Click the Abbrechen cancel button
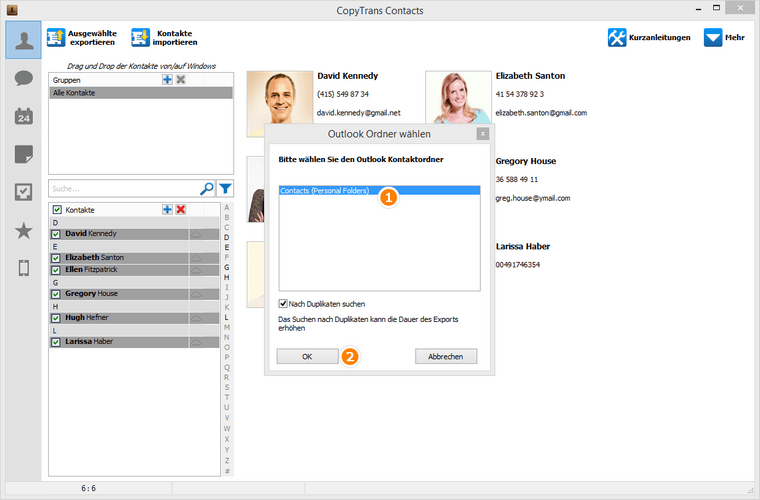This screenshot has height=500, width=760. click(445, 357)
